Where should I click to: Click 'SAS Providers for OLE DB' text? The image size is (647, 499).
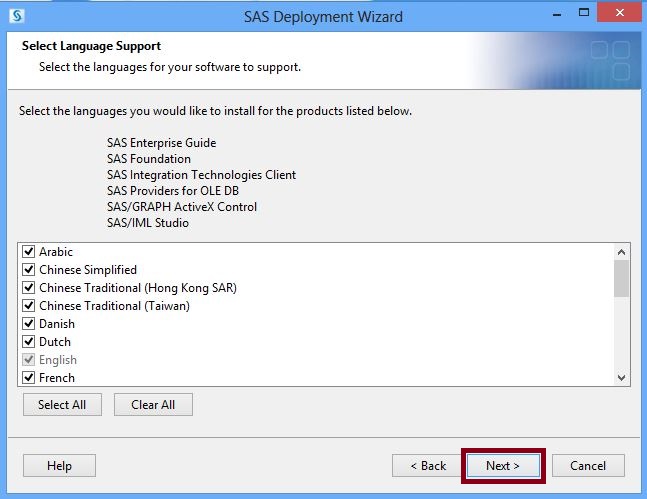(173, 191)
